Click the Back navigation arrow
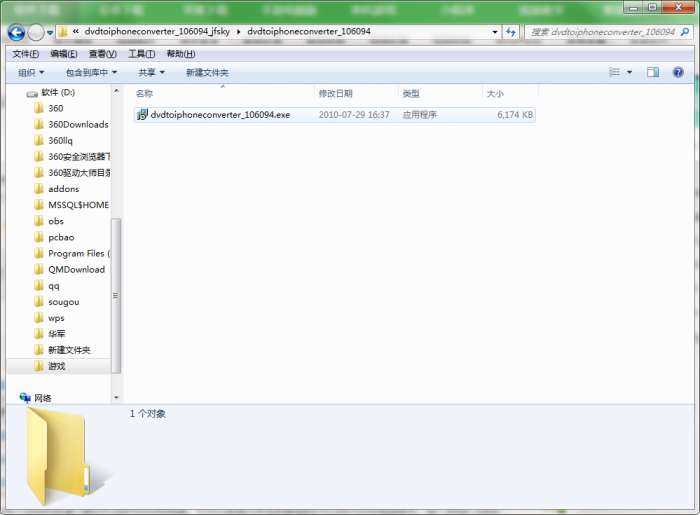Viewport: 700px width, 515px height. point(16,33)
